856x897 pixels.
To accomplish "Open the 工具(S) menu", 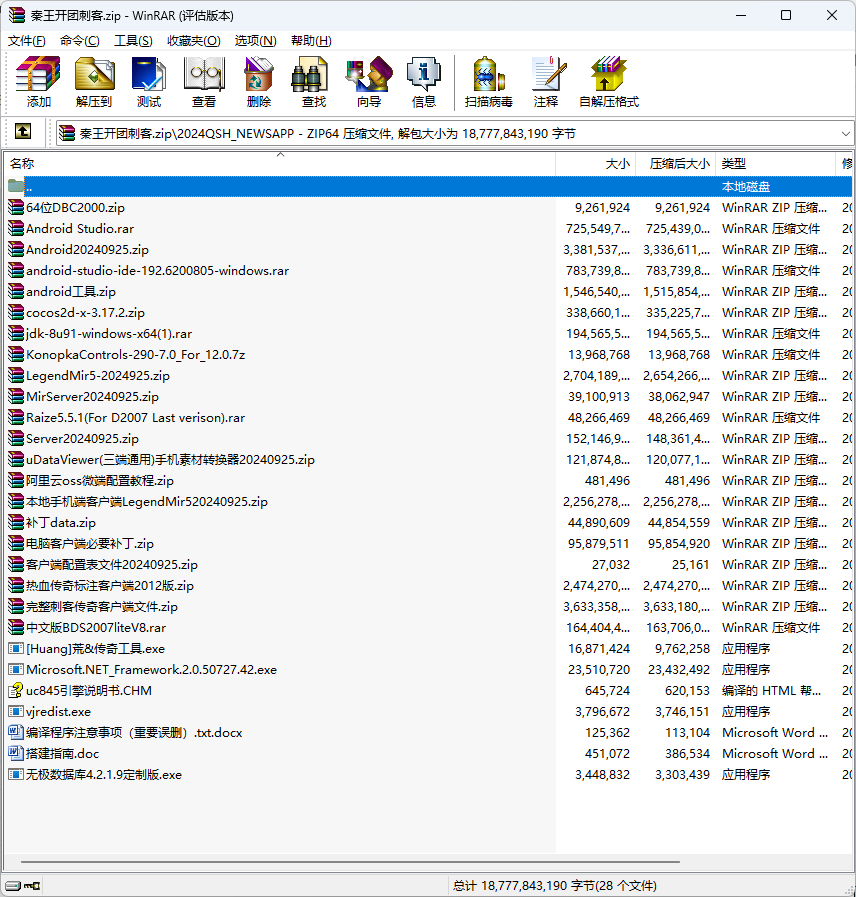I will [x=133, y=41].
